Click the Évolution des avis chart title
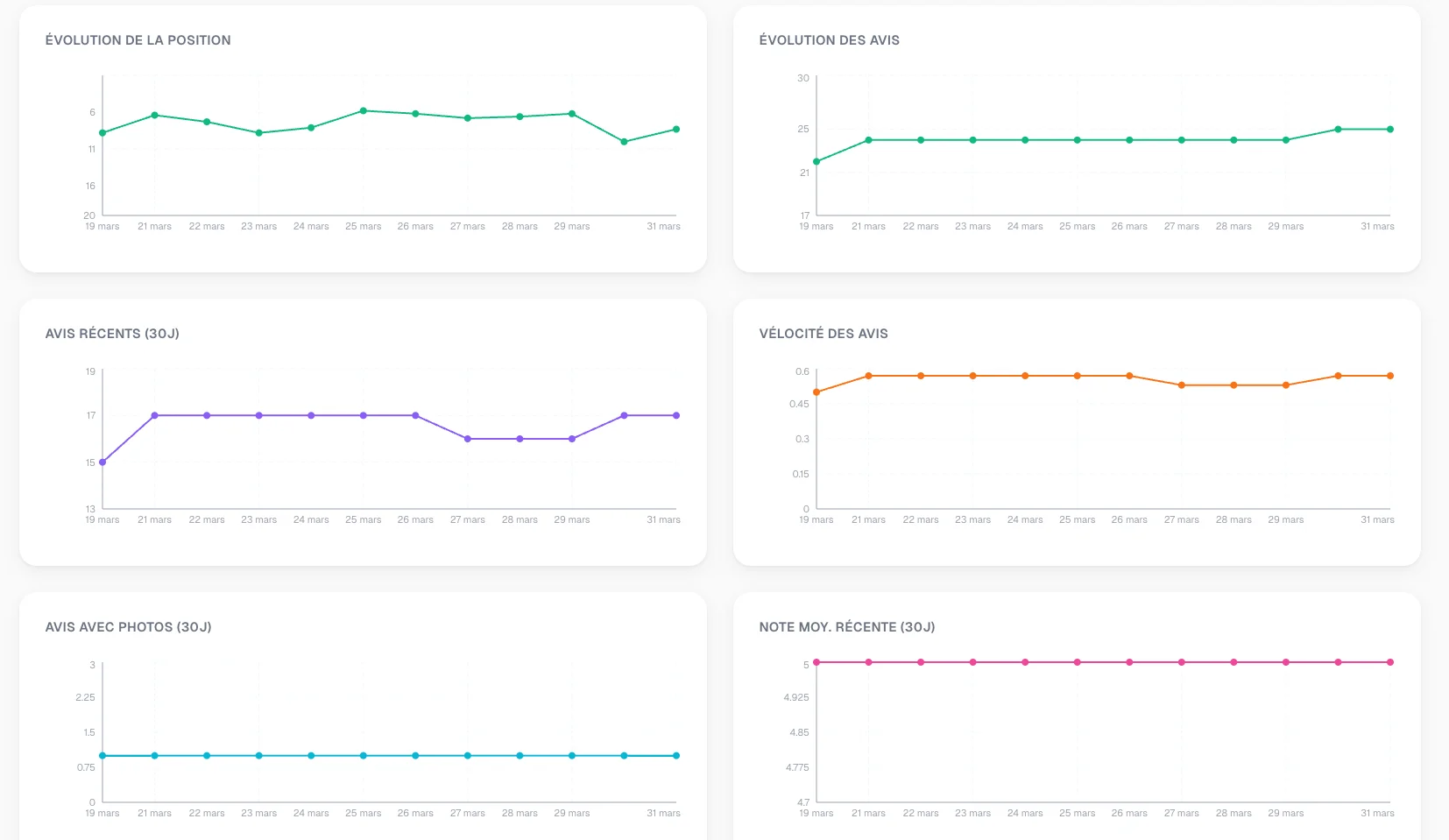 click(x=829, y=40)
